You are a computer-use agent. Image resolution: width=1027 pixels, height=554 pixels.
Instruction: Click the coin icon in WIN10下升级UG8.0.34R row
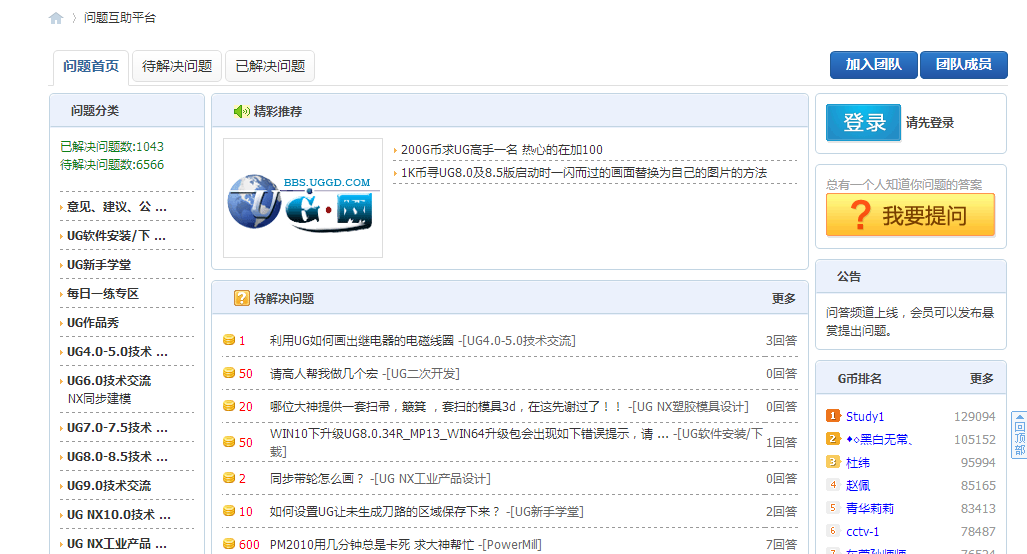click(229, 442)
